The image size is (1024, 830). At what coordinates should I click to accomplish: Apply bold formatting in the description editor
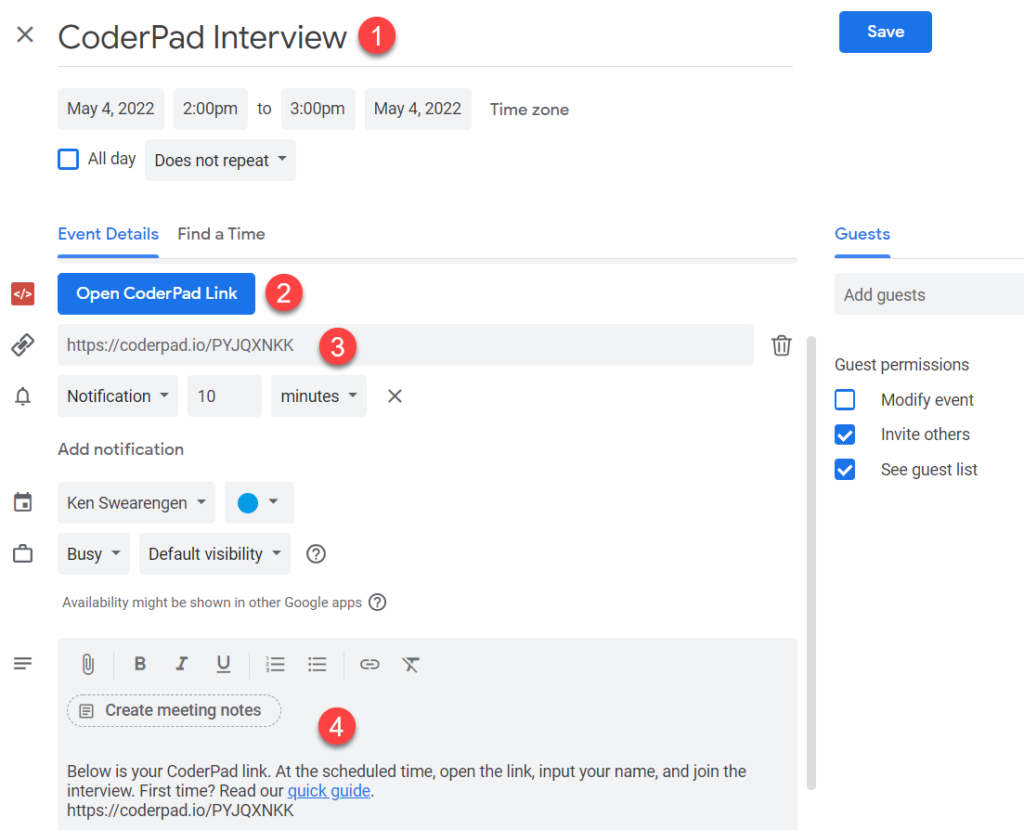click(x=139, y=664)
